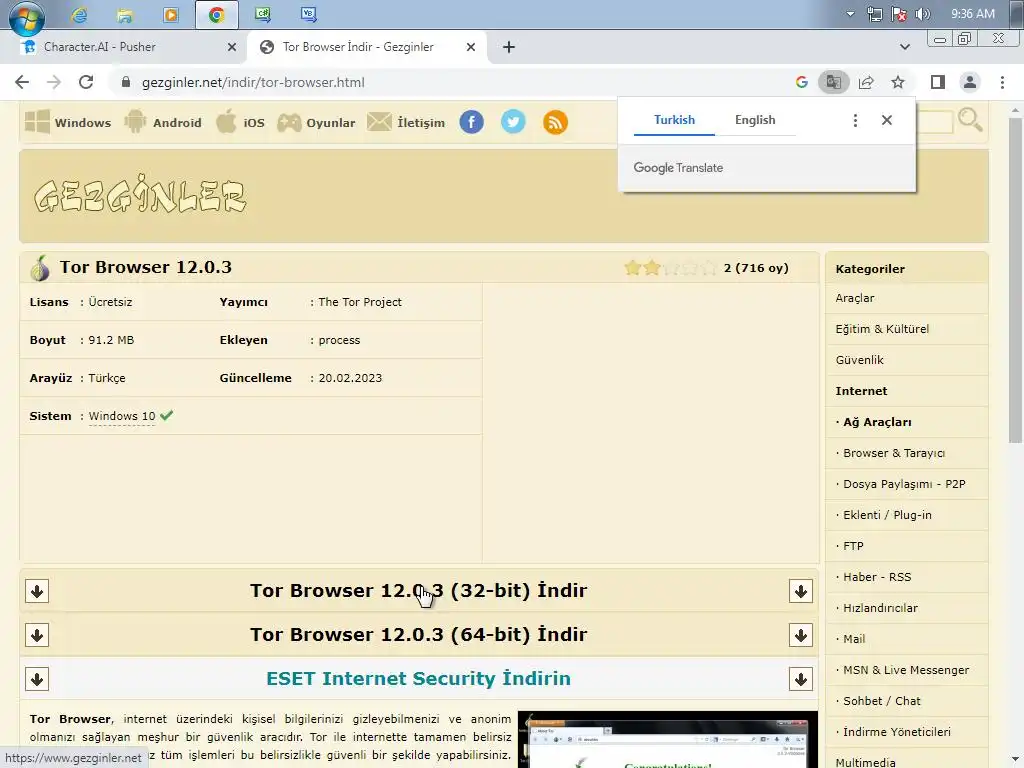Open the Chrome profile avatar

click(x=970, y=82)
